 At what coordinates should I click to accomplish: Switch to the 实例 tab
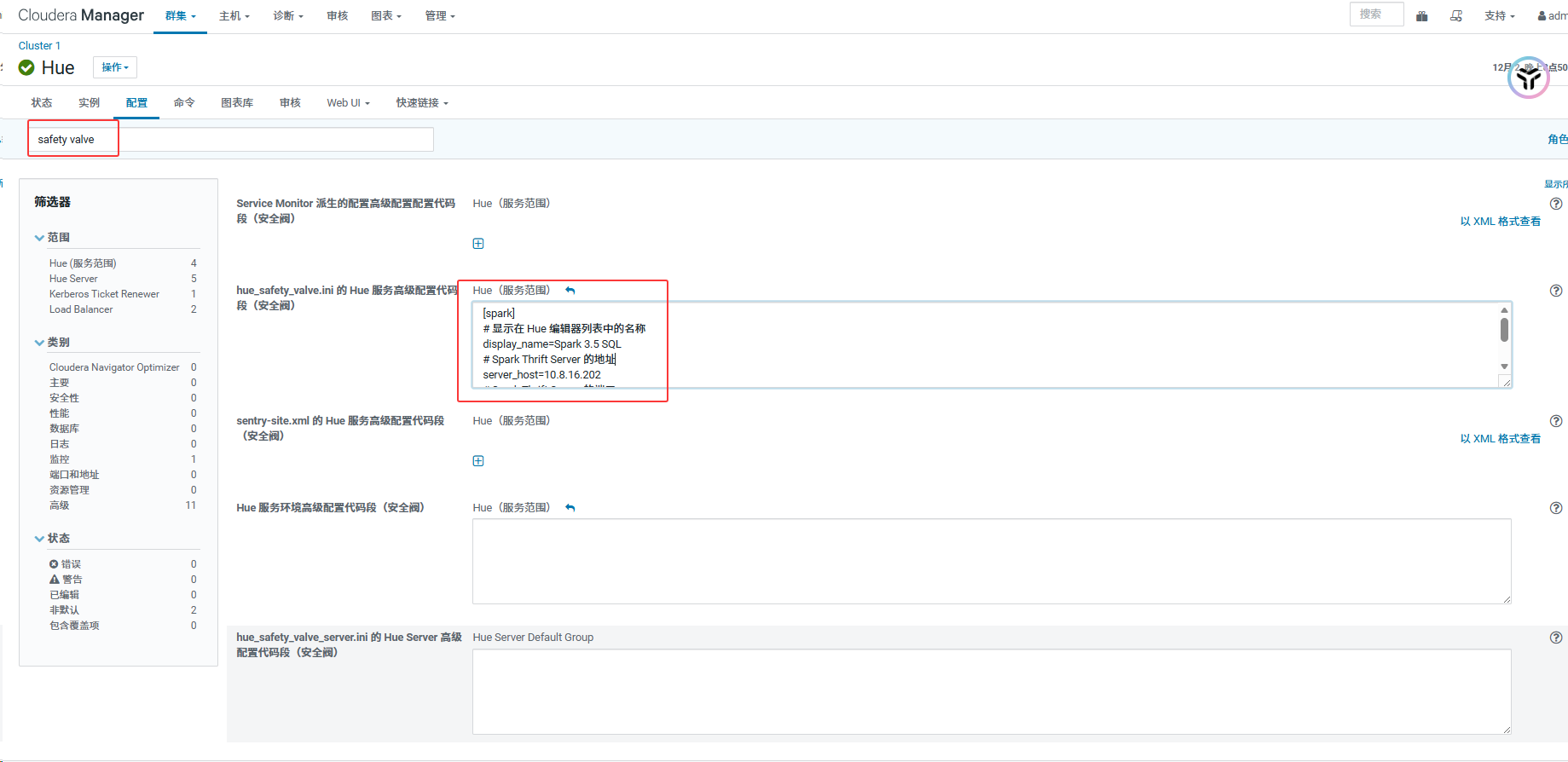pos(89,103)
